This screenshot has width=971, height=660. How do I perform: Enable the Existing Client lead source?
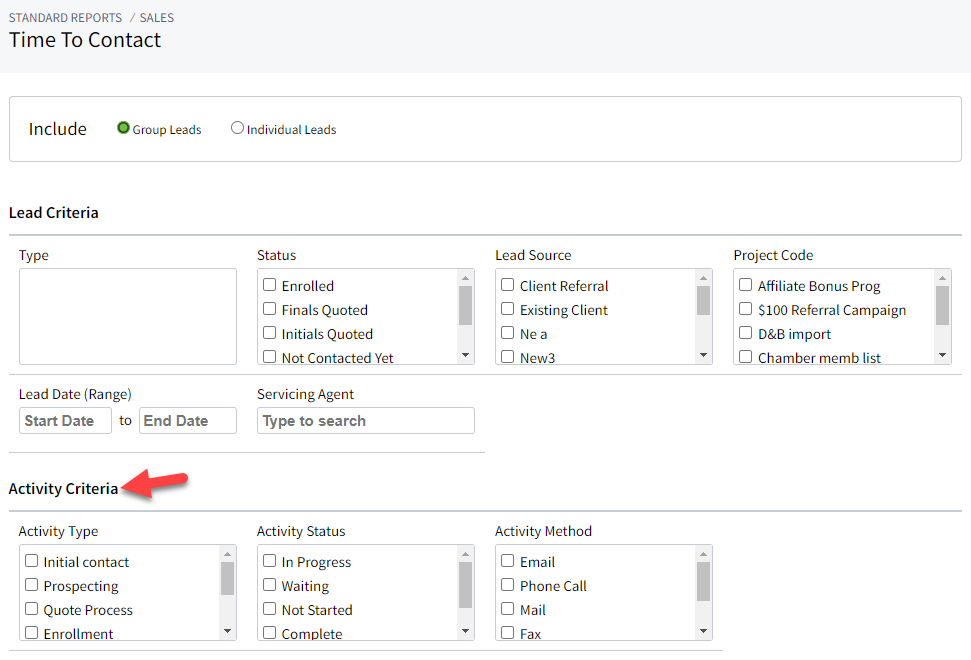point(507,309)
